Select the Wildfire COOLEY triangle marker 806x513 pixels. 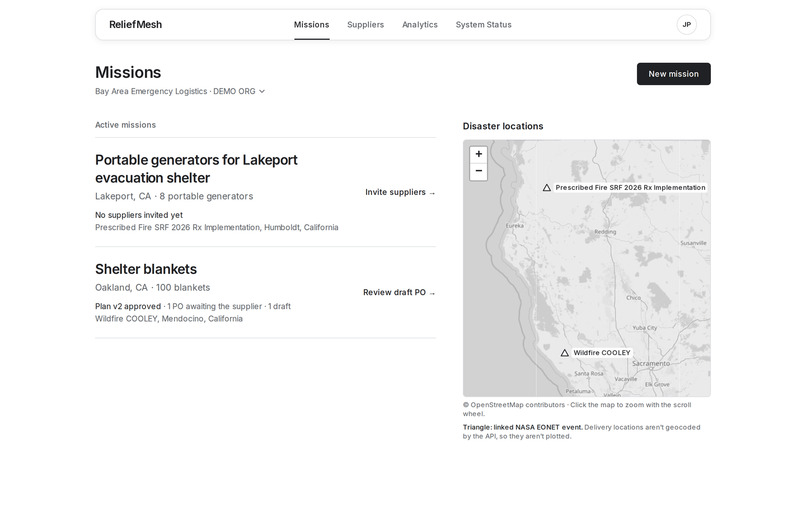564,353
